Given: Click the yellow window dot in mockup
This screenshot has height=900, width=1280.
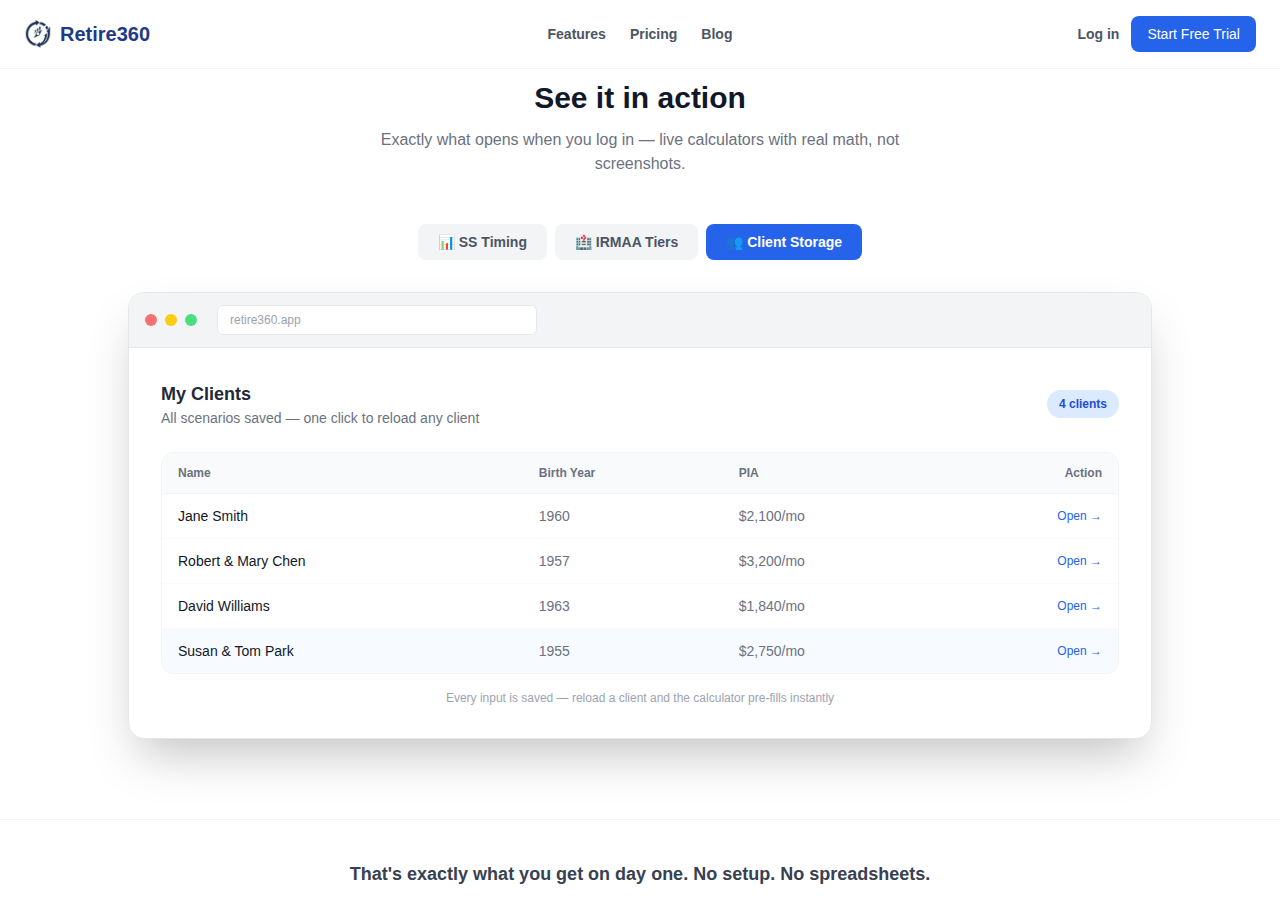Looking at the screenshot, I should (171, 320).
